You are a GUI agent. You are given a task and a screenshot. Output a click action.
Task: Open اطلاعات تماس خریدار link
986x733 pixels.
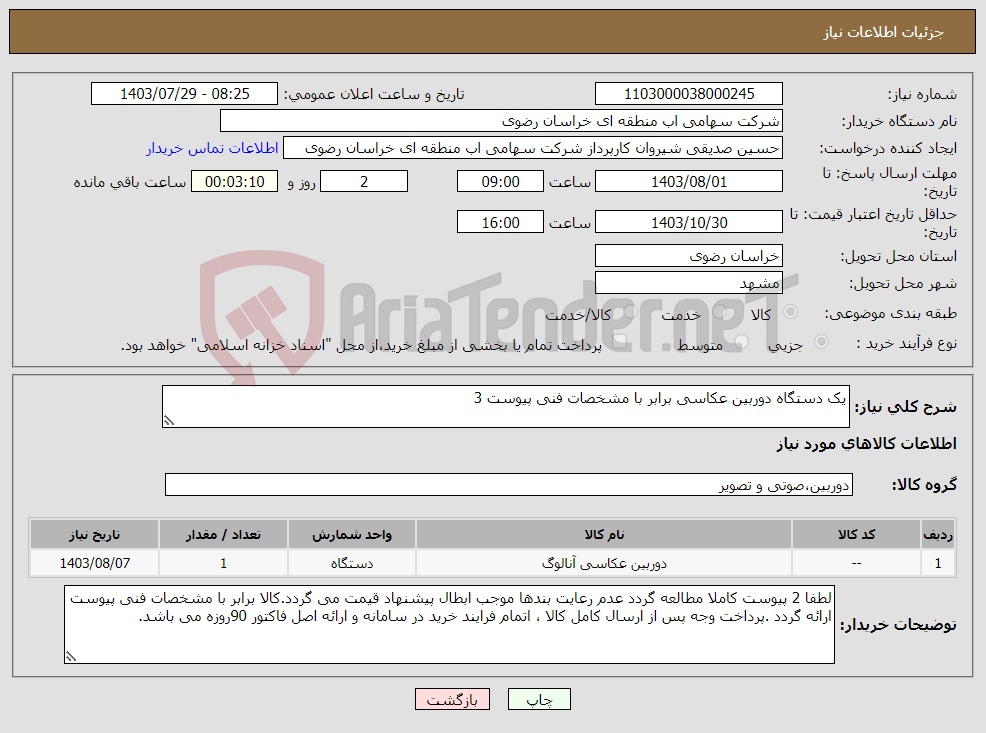click(x=213, y=148)
